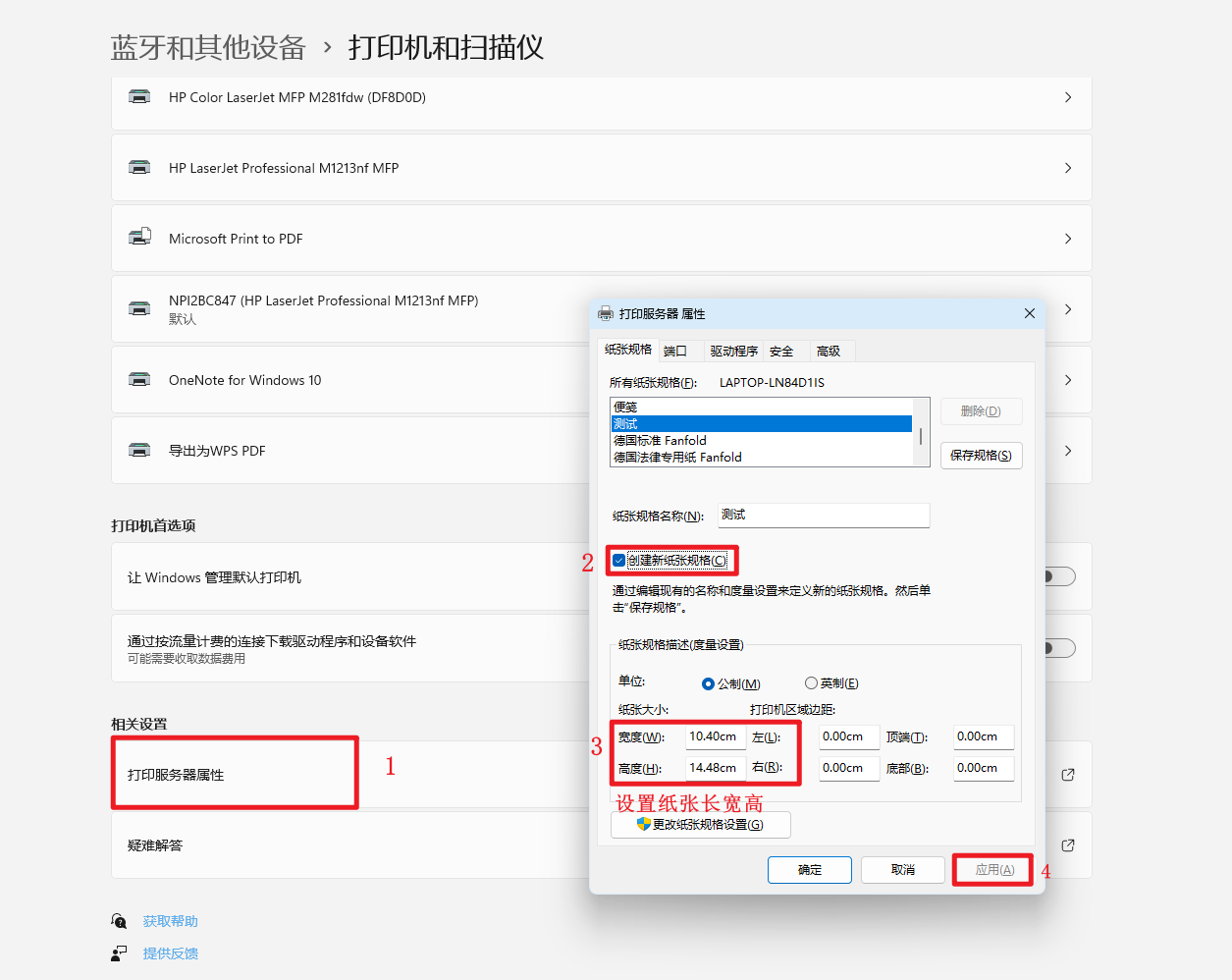Click the 右(R) margin input field
This screenshot has width=1232, height=980.
[849, 768]
